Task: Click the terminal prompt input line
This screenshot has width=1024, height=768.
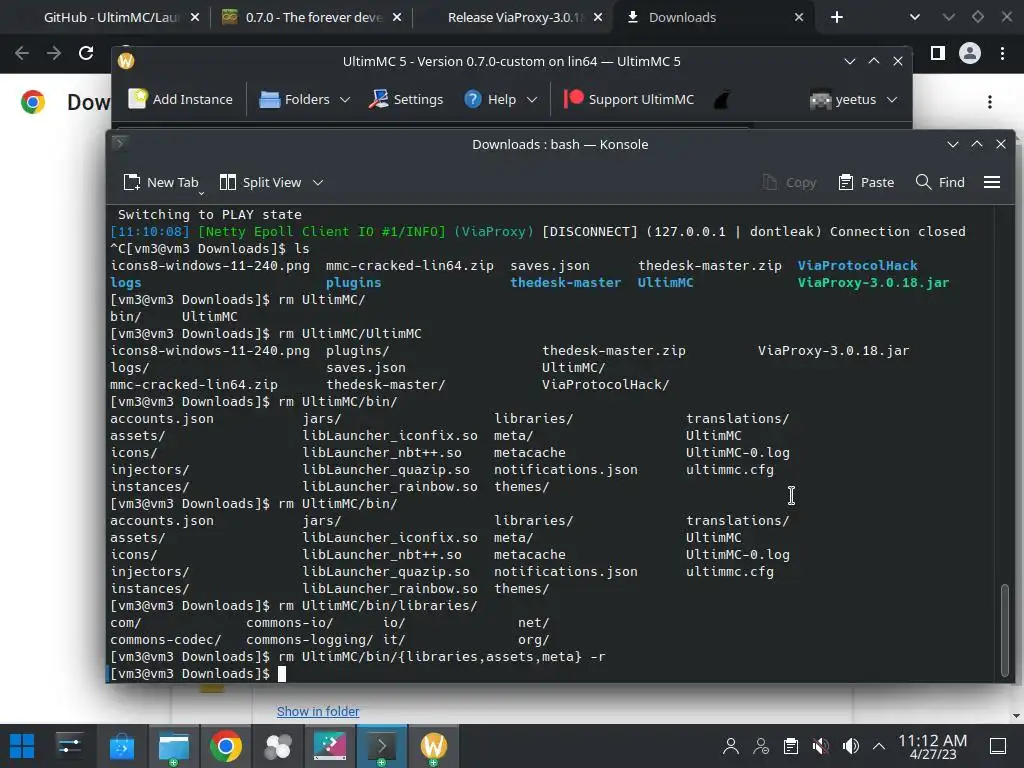Action: click(x=552, y=674)
